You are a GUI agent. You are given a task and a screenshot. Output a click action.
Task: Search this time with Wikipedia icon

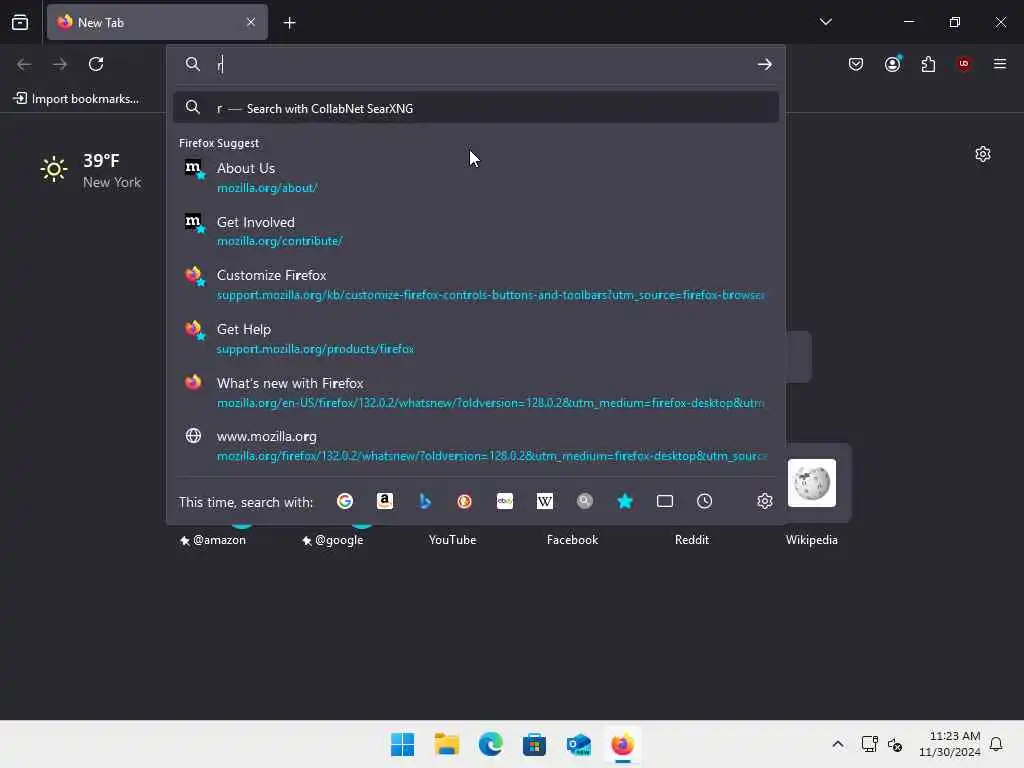tap(545, 502)
